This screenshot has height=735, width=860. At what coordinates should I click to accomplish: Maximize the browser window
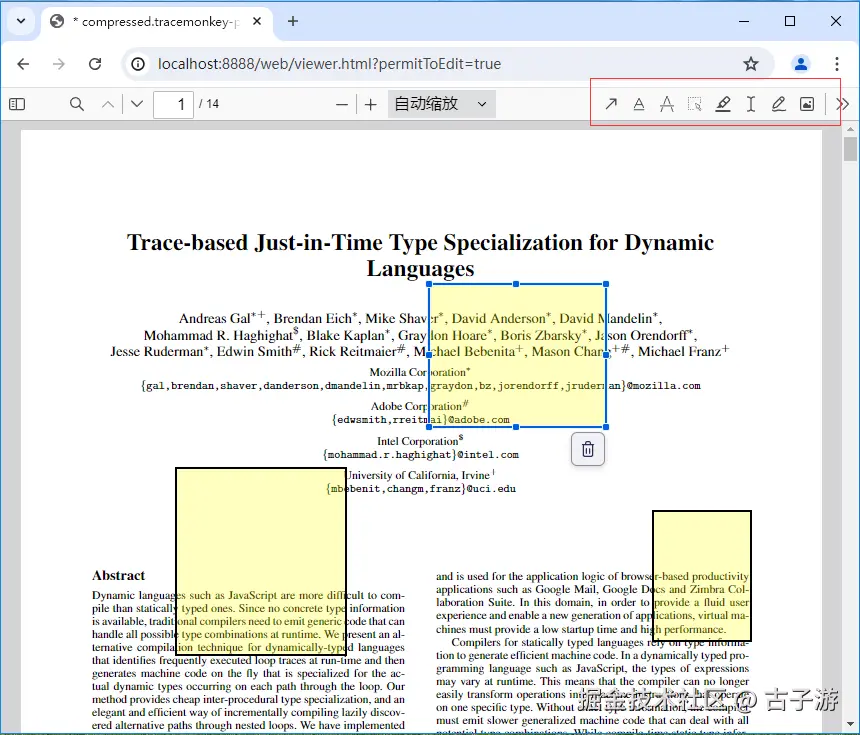tap(790, 21)
